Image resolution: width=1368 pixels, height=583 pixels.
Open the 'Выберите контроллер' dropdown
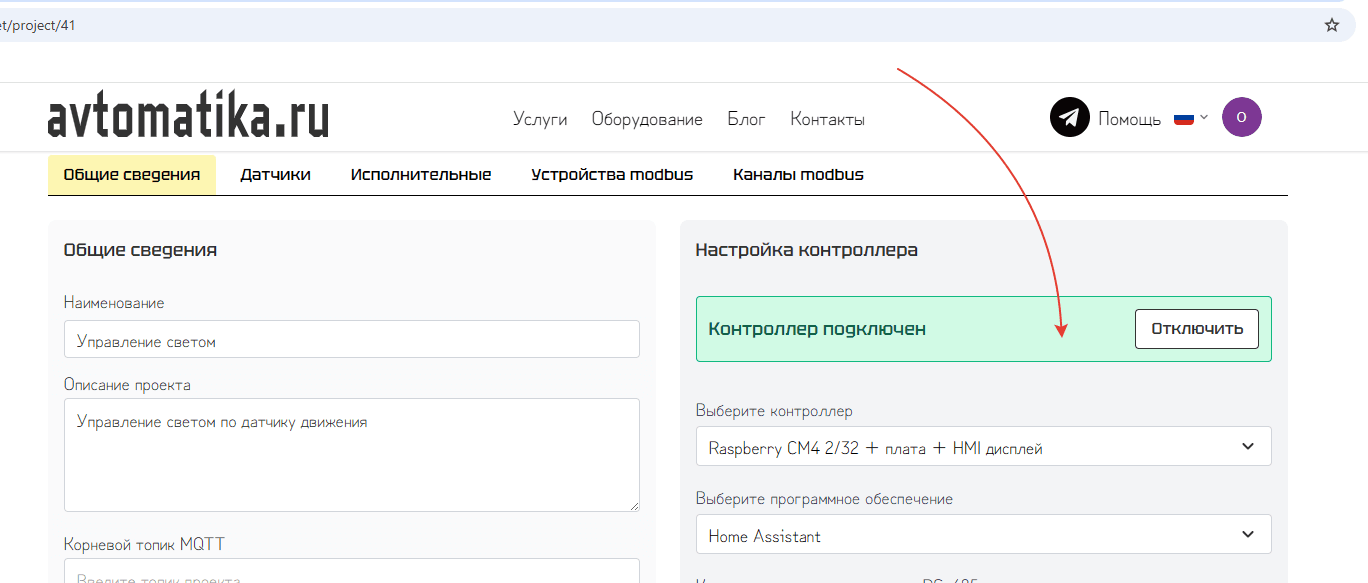point(983,447)
